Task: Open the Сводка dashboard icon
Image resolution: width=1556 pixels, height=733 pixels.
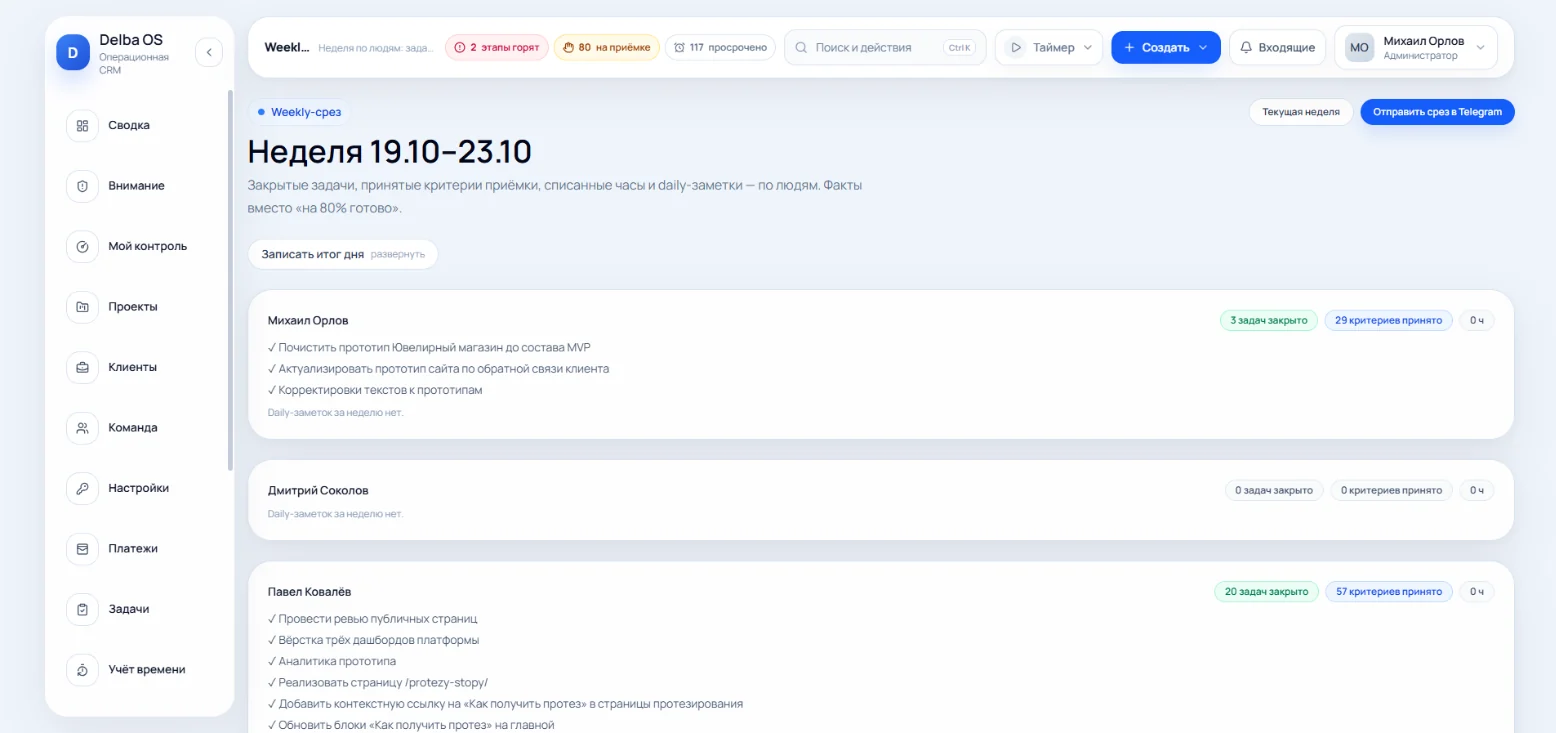Action: pos(82,126)
